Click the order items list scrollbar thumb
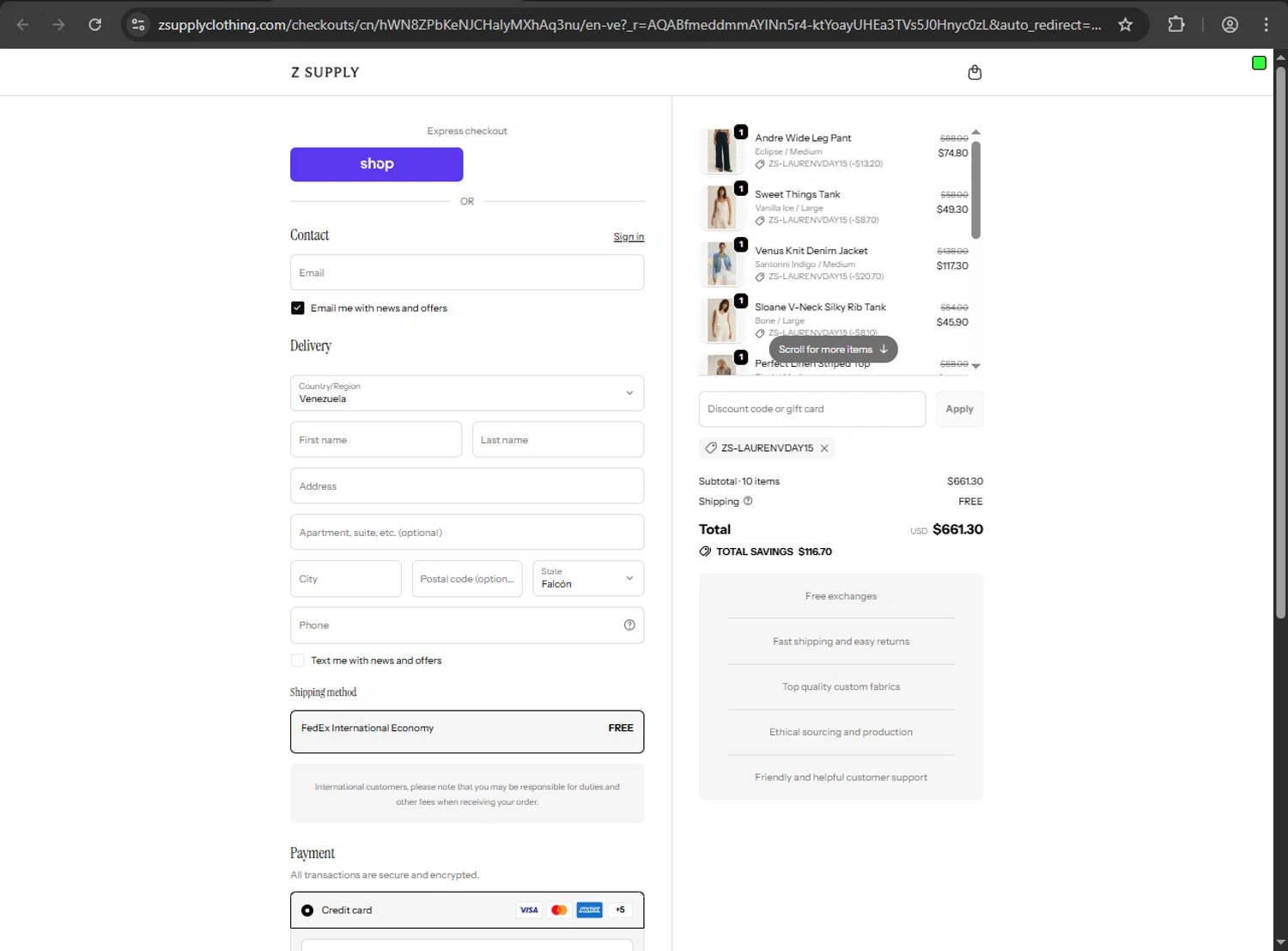Viewport: 1288px width, 951px height. [x=975, y=190]
